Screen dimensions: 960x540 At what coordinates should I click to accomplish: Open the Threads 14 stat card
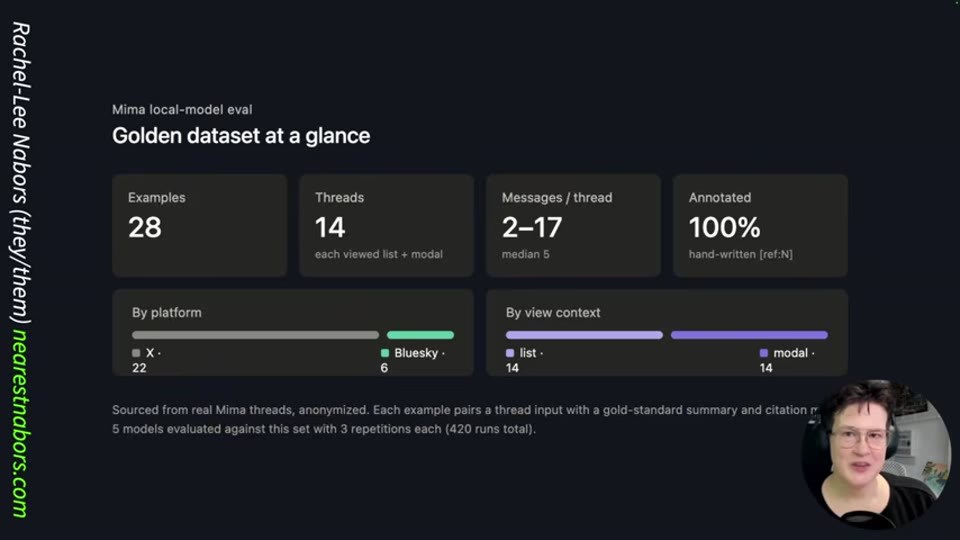[x=386, y=225]
